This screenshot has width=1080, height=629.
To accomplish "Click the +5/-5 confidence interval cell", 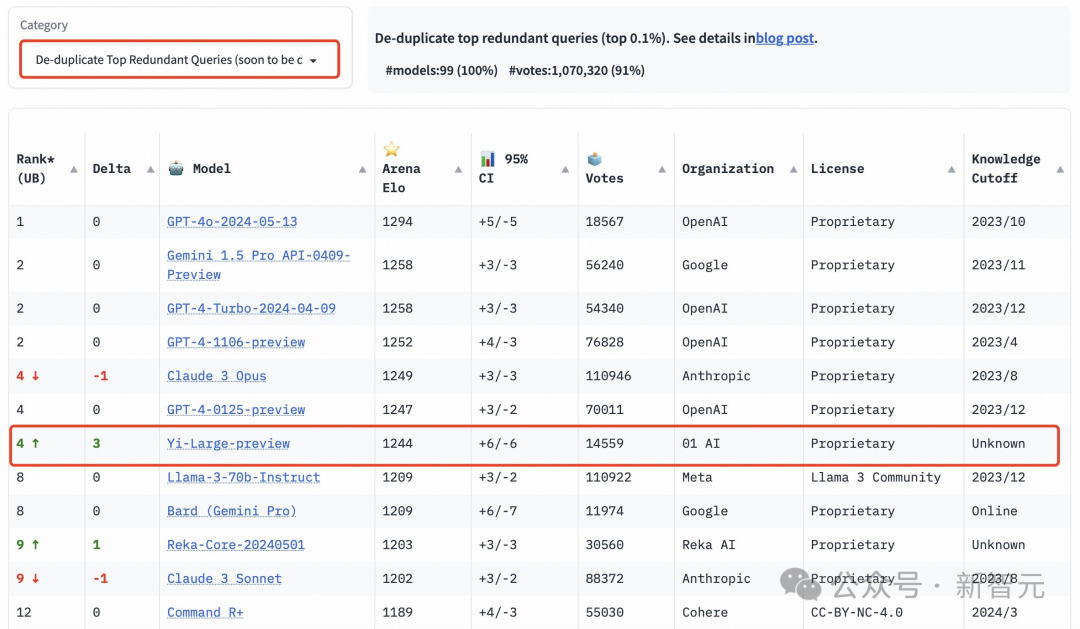I will tap(497, 222).
